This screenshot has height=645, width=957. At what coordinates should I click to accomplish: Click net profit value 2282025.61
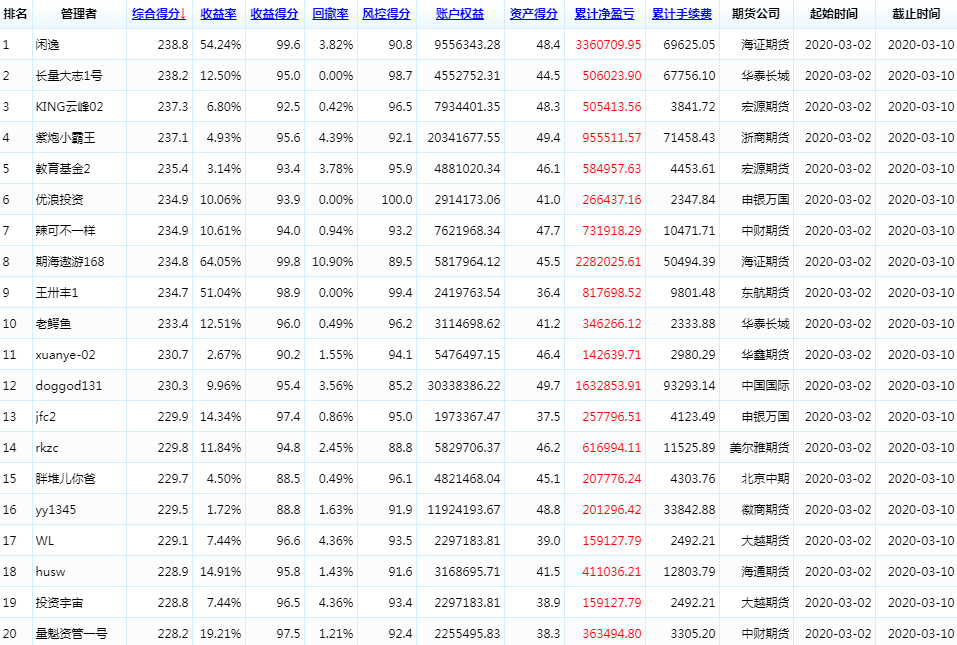pyautogui.click(x=609, y=262)
